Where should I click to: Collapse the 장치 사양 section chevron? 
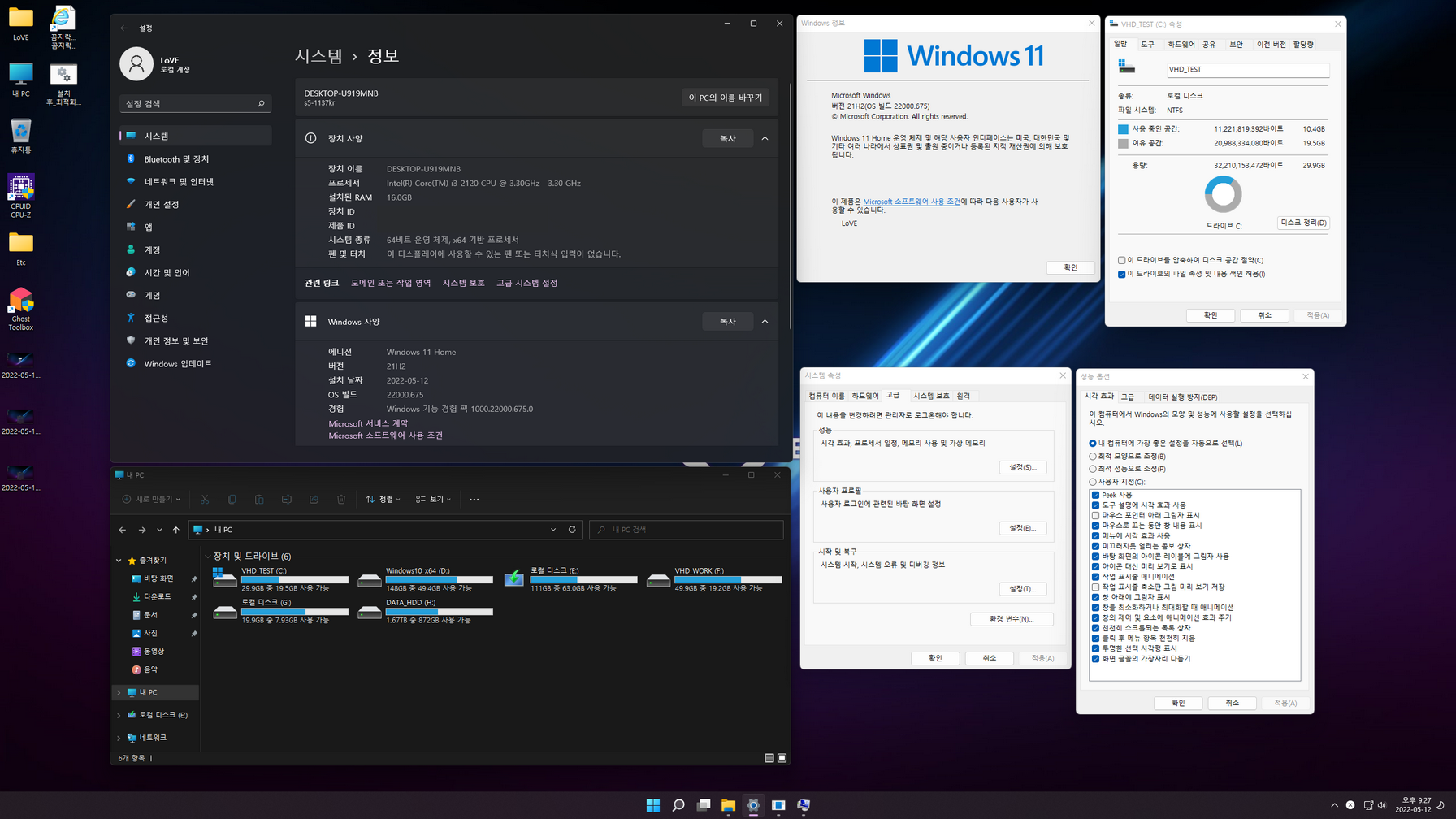tap(765, 139)
